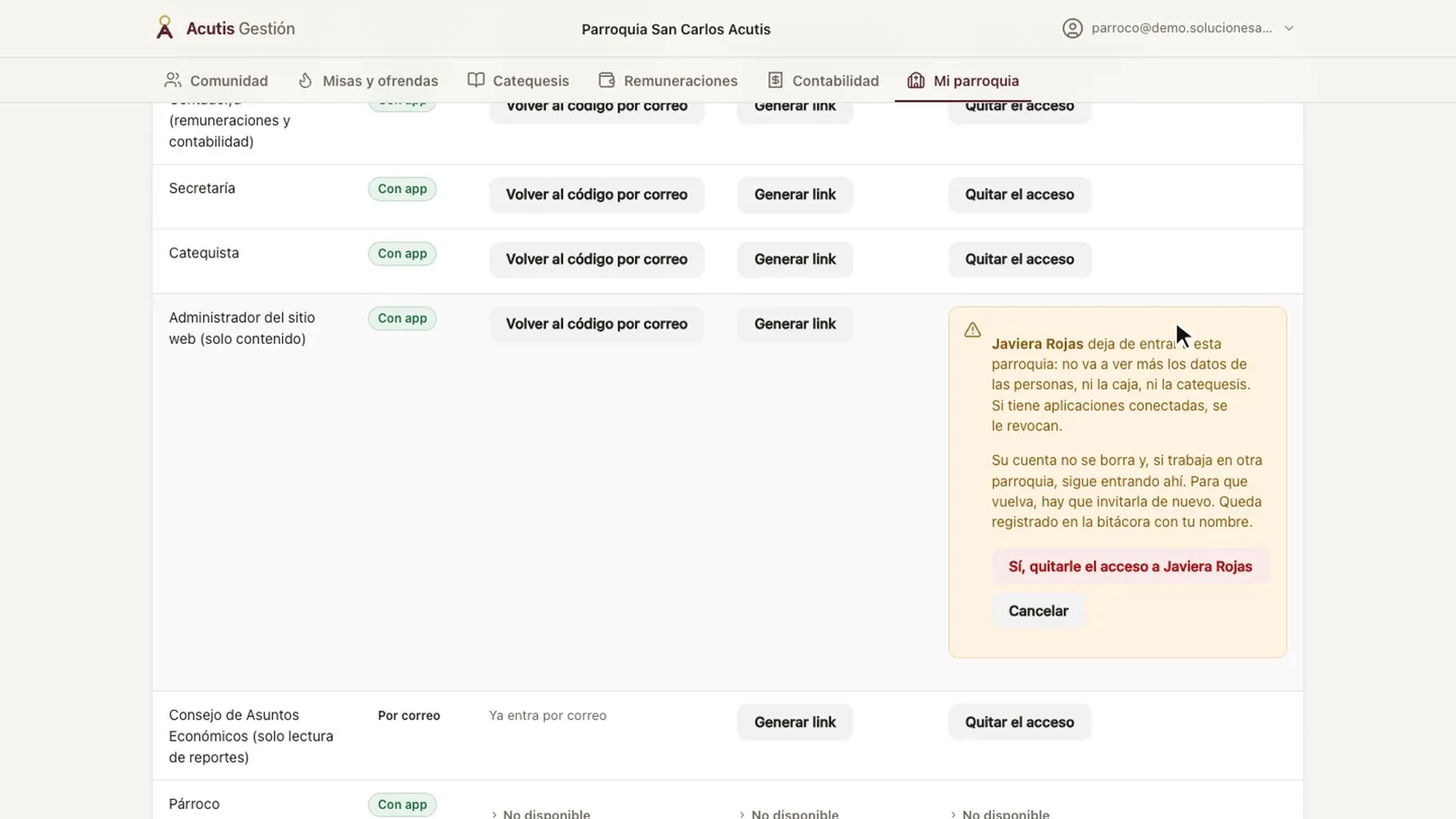The height and width of the screenshot is (819, 1456).
Task: Generate link for Consejo de Asuntos Económicos
Action: point(795,723)
